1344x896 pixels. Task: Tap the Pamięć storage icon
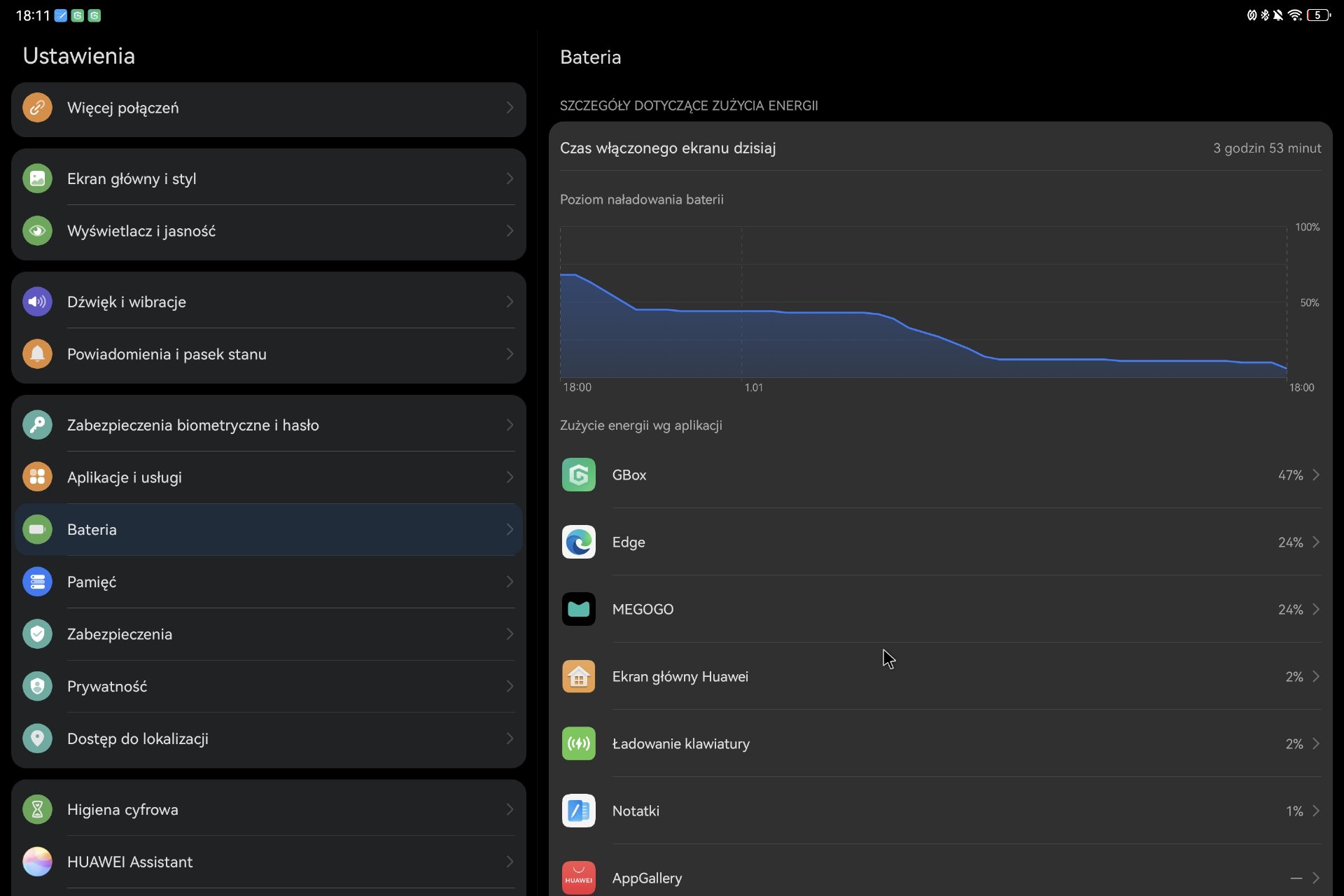tap(37, 582)
